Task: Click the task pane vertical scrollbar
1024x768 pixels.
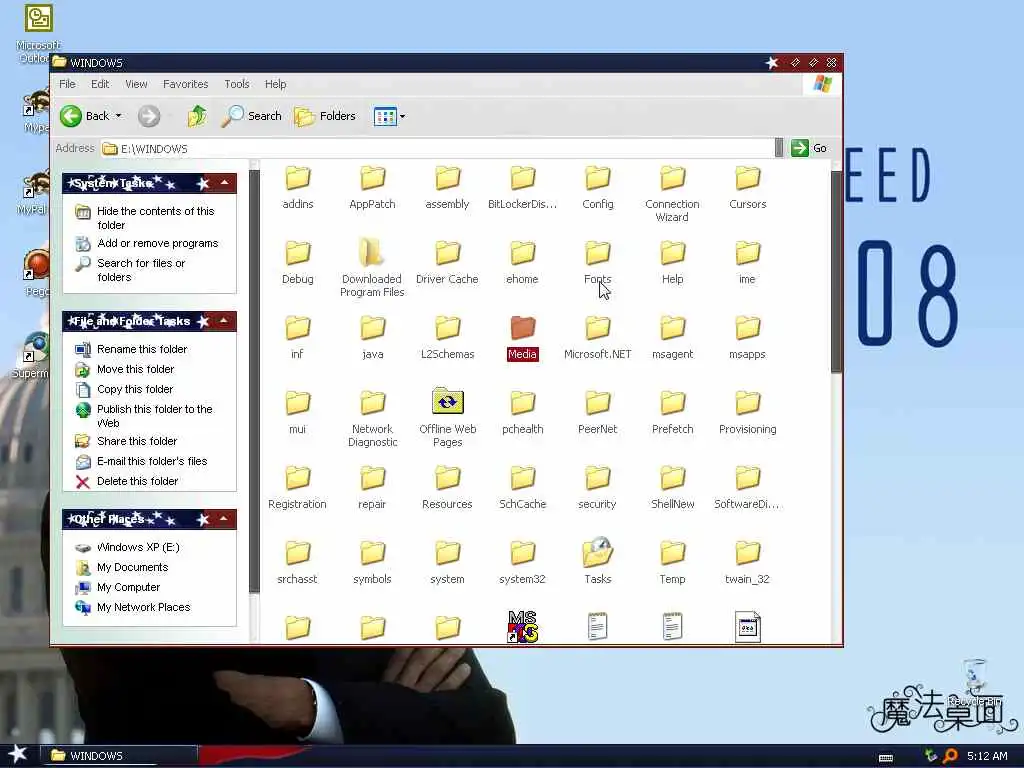Action: [255, 382]
